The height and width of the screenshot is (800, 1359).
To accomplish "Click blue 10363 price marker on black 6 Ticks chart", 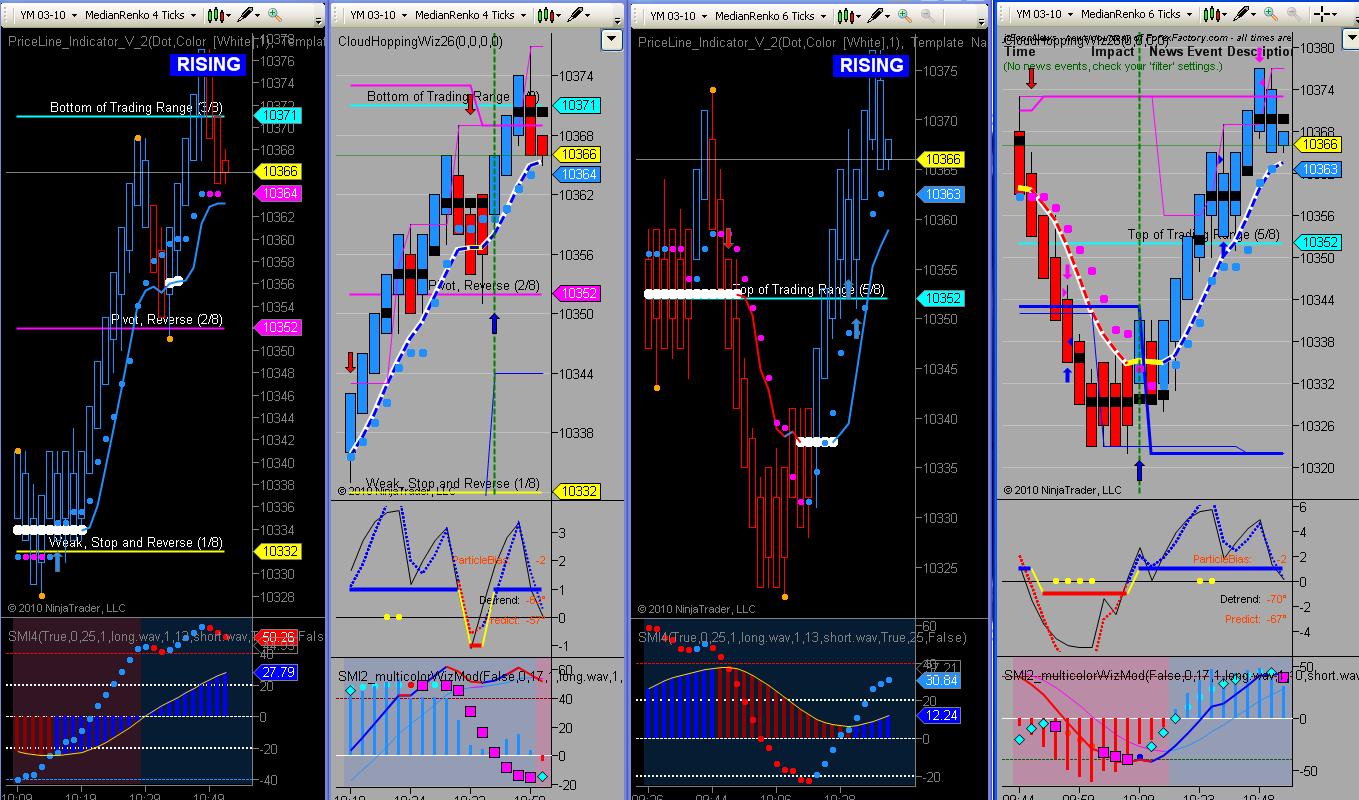I will pos(940,195).
